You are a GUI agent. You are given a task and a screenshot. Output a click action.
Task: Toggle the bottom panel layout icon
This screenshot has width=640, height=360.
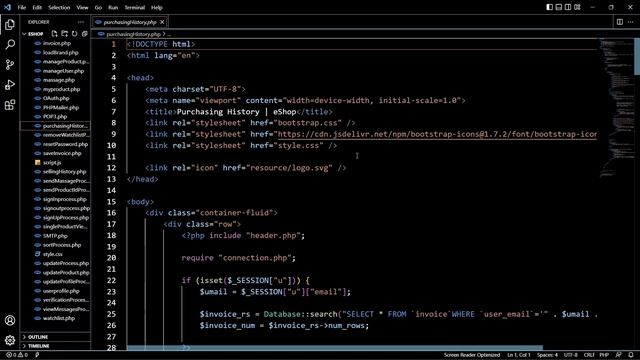[x=559, y=7]
